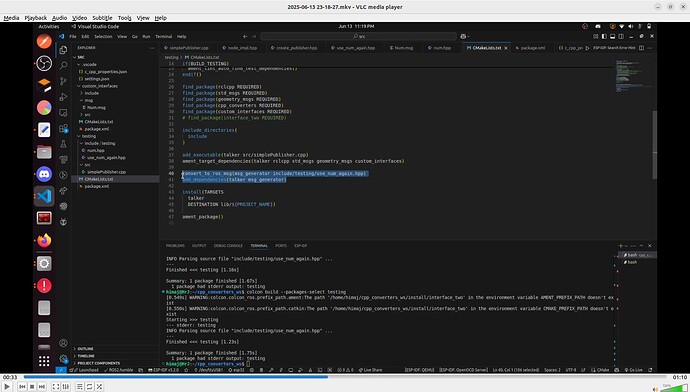Collapse the msg folder
This screenshot has width=690, height=392.
(x=88, y=100)
